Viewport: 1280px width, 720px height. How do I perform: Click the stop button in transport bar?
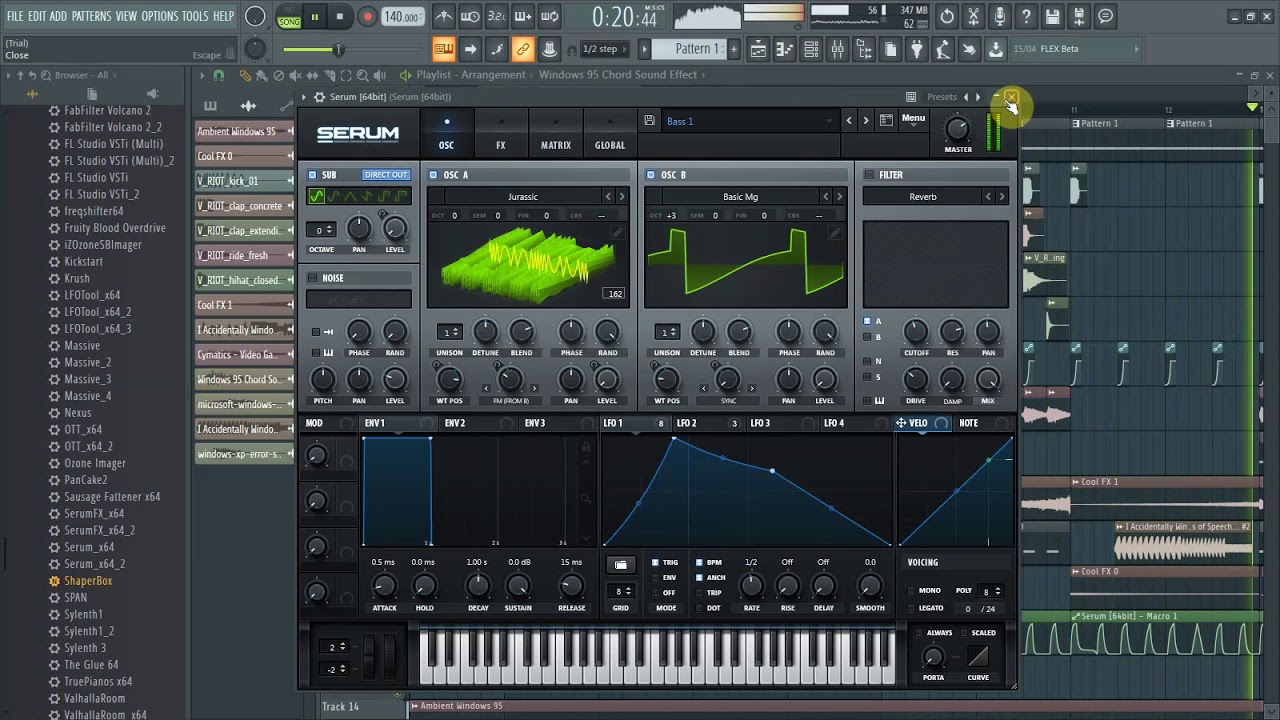(340, 17)
